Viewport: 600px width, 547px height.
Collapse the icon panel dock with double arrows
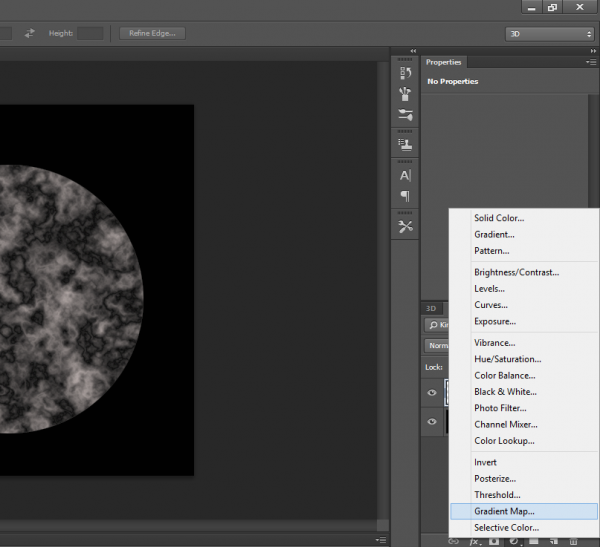coord(413,50)
